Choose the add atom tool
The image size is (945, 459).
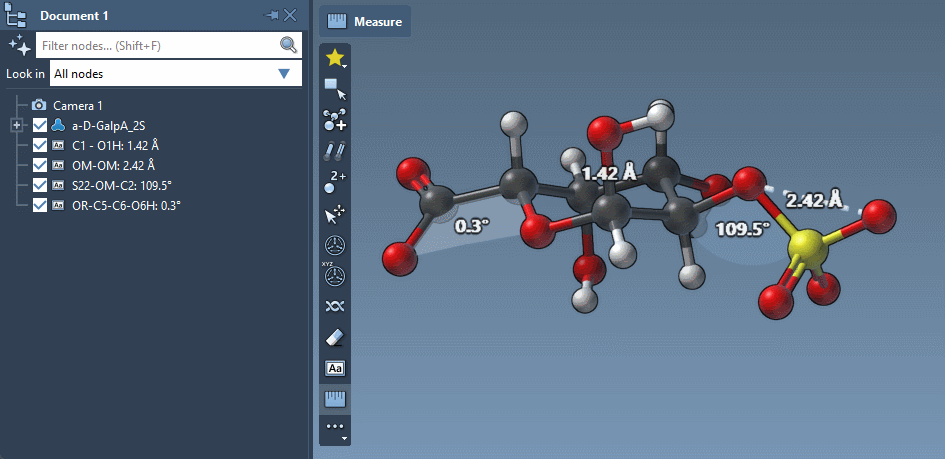pos(335,120)
